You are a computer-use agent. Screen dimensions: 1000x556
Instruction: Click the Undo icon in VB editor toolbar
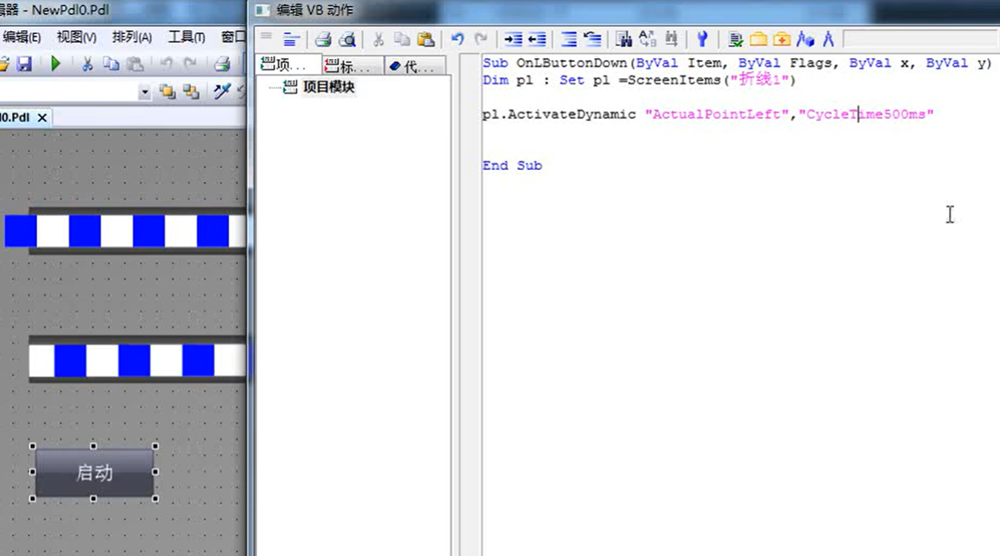pyautogui.click(x=457, y=40)
